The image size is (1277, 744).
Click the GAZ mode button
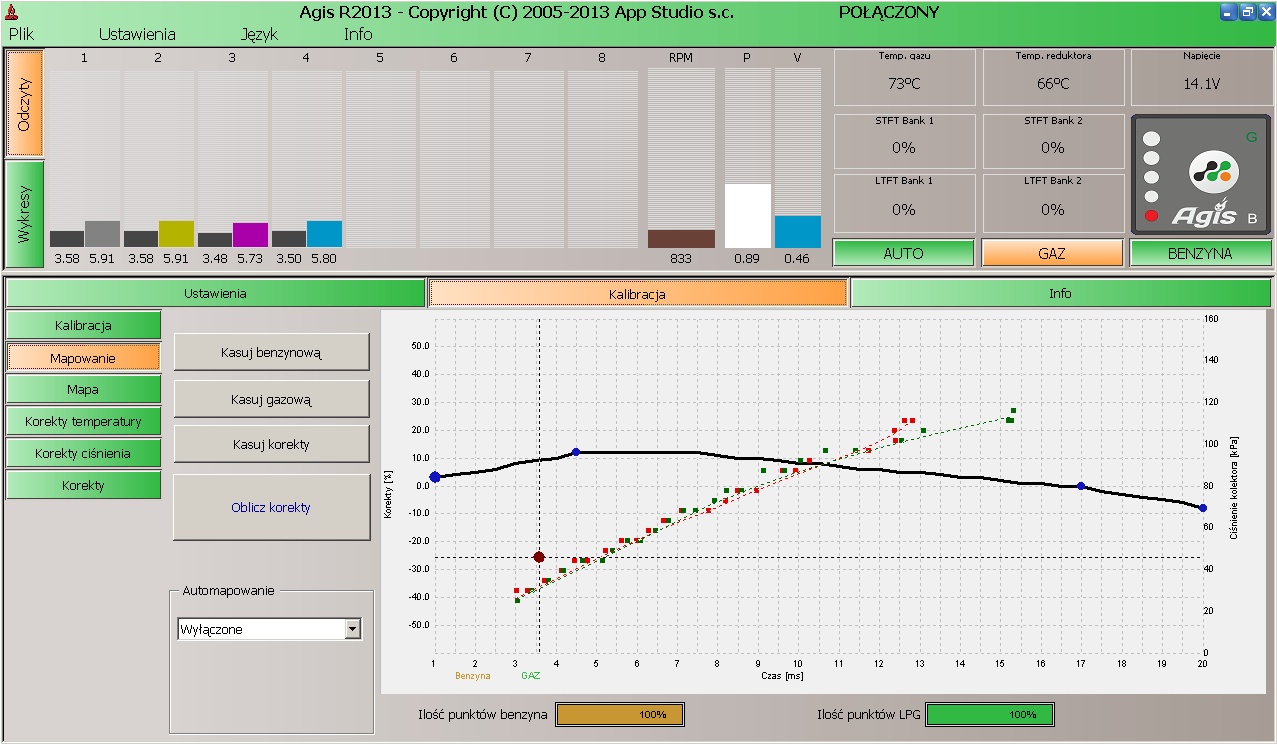point(1052,253)
